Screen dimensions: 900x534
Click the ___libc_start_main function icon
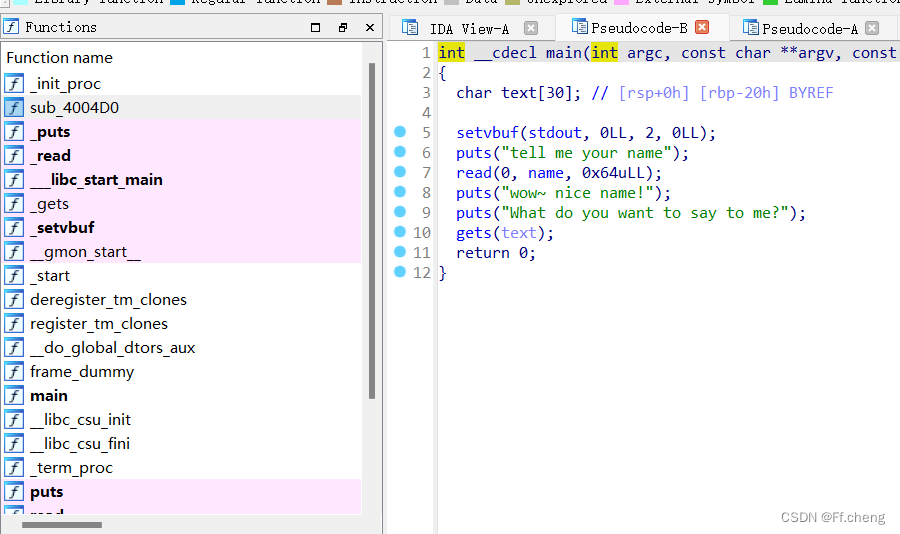[x=14, y=180]
